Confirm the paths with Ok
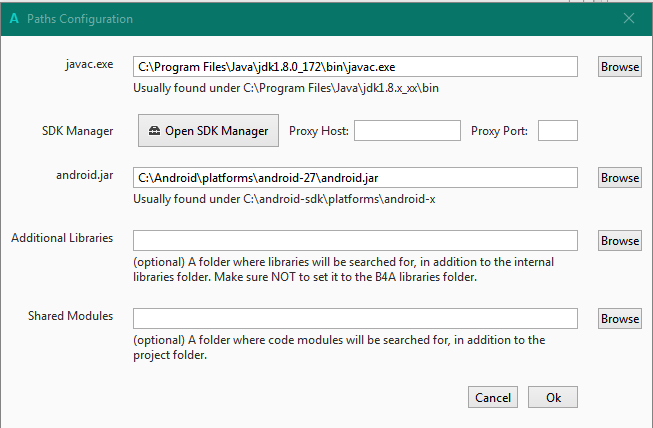This screenshot has height=428, width=653. click(553, 397)
